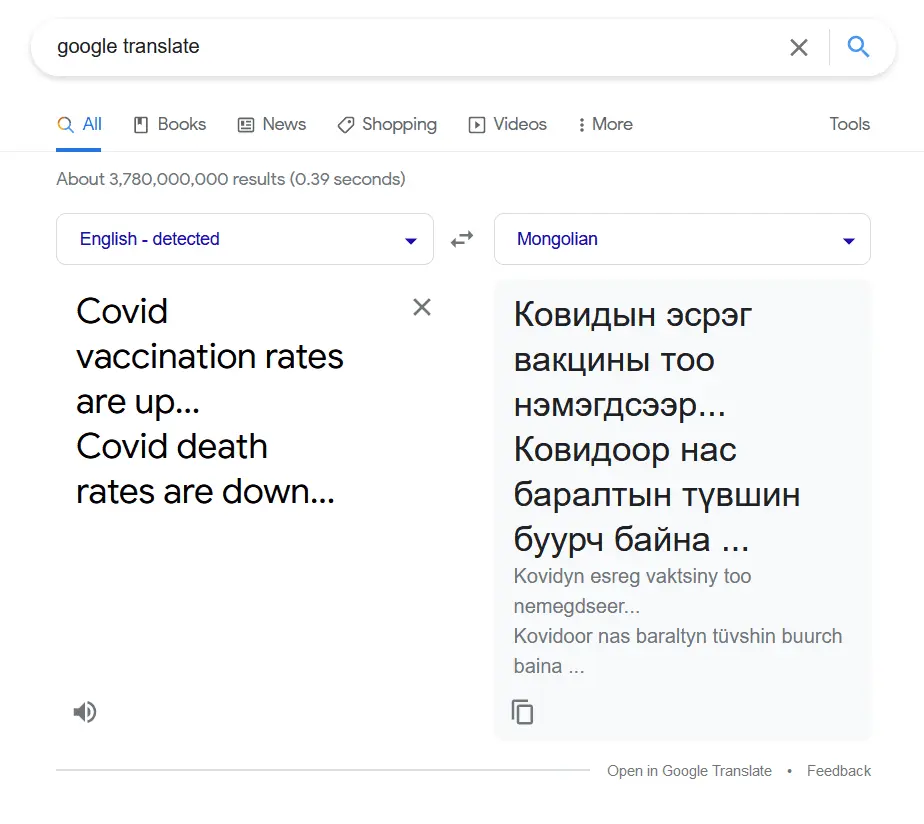Listen to the source text with the speaker icon
Image resolution: width=924 pixels, height=824 pixels.
(85, 712)
